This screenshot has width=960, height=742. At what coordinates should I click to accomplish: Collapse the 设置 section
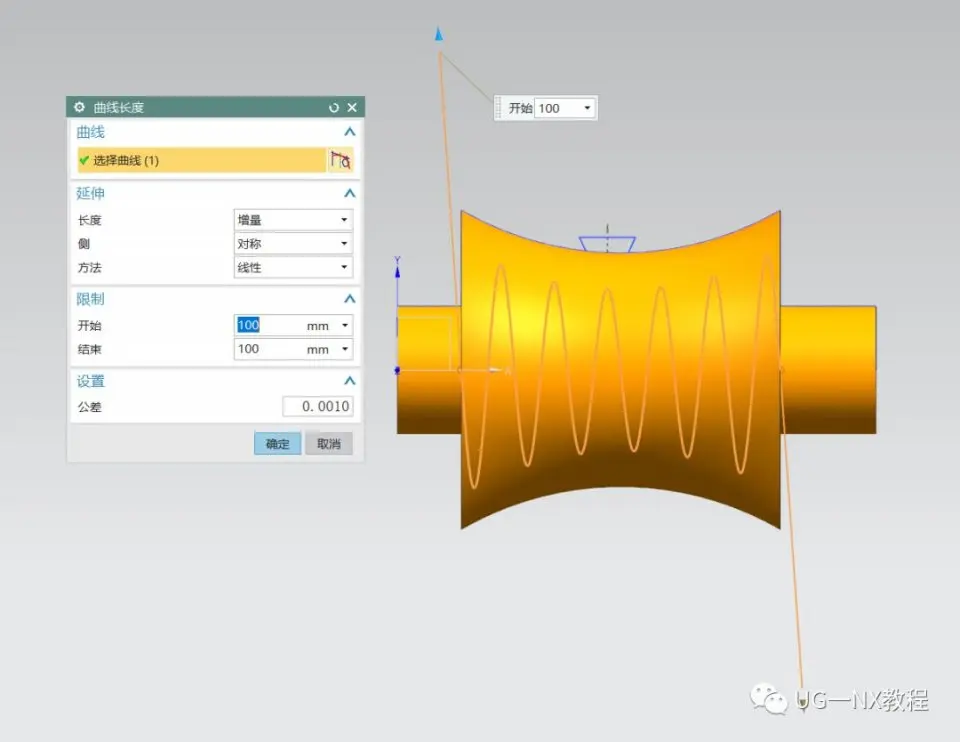tap(350, 381)
